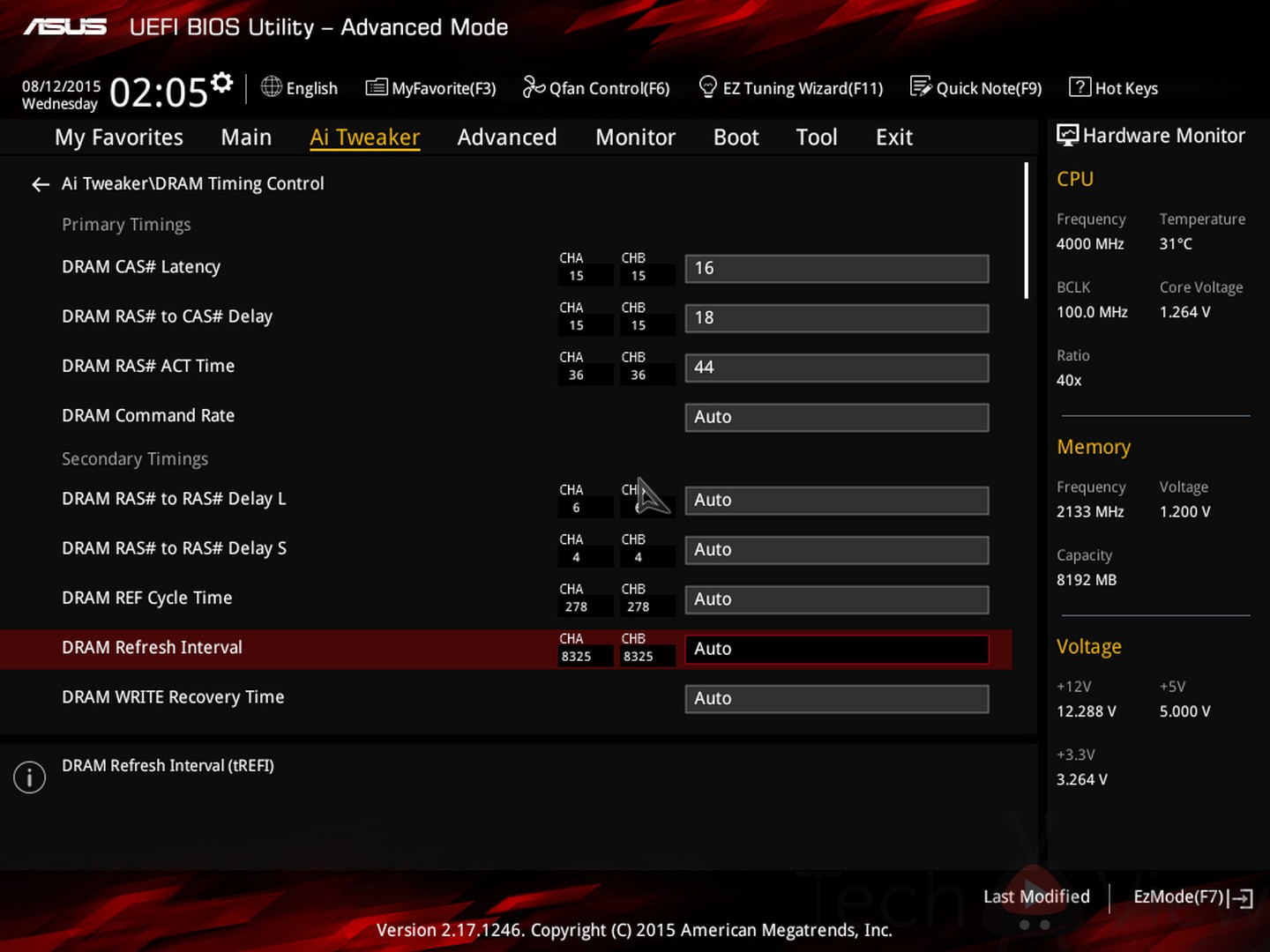Click the CPU frequency 4000 MHz reading

[1090, 244]
